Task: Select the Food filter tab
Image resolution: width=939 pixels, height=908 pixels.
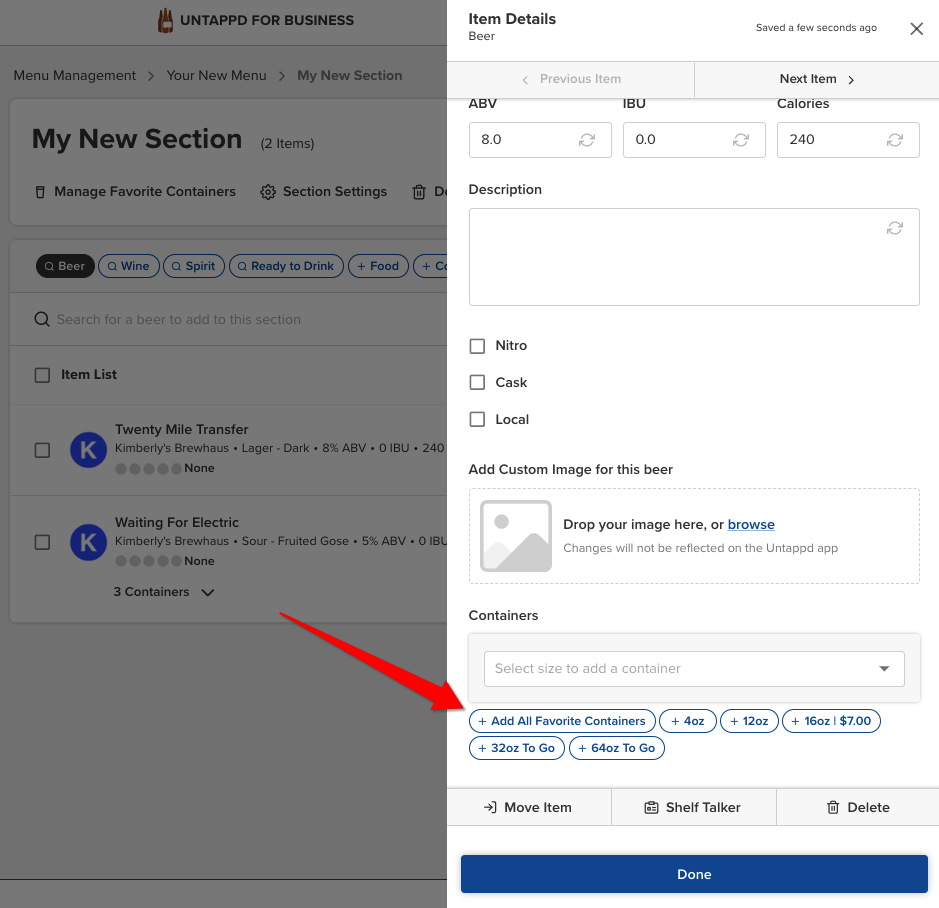Action: tap(378, 266)
